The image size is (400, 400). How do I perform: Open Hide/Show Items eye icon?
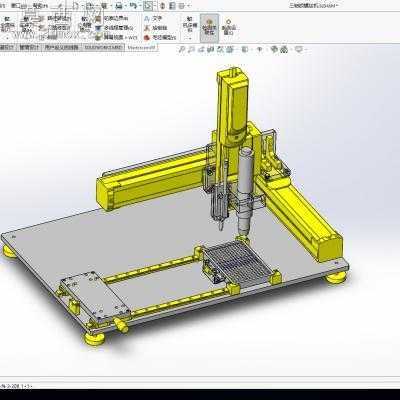[259, 50]
